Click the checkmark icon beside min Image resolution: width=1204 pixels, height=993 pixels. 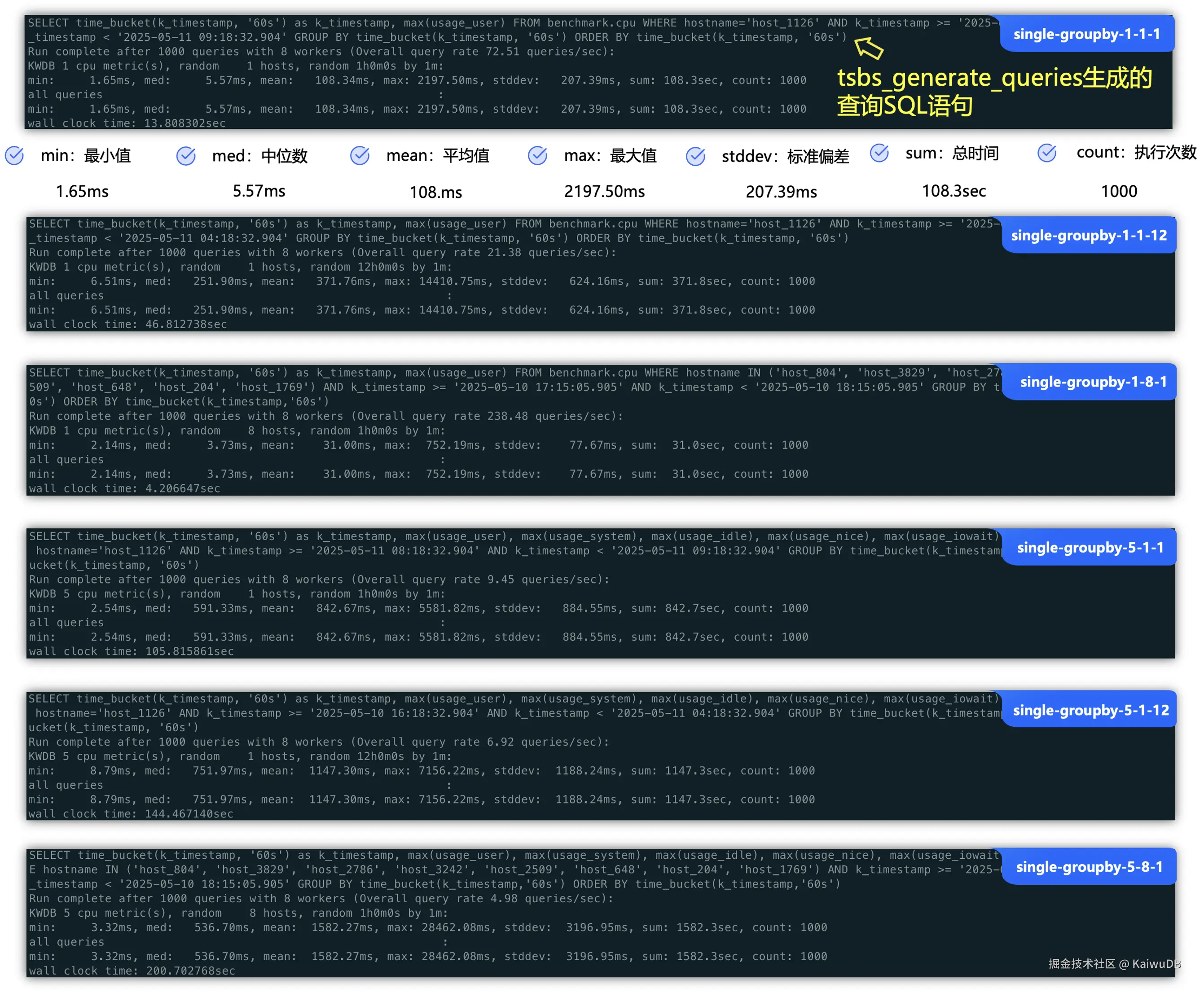(x=14, y=155)
